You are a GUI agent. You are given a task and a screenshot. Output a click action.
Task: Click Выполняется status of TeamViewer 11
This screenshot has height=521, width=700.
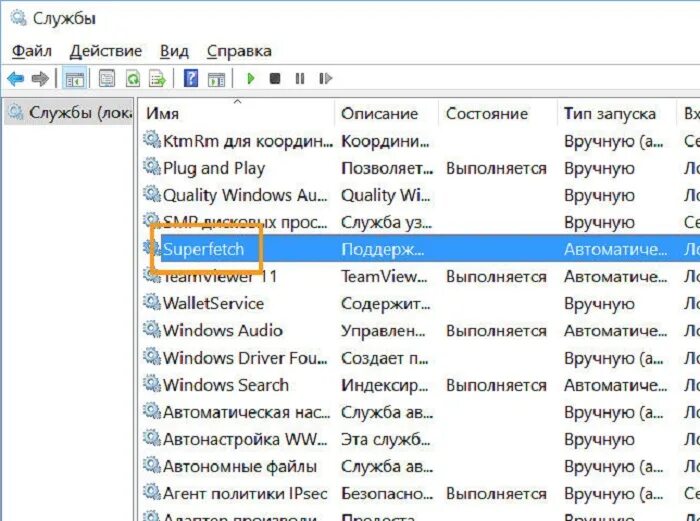[x=496, y=277]
